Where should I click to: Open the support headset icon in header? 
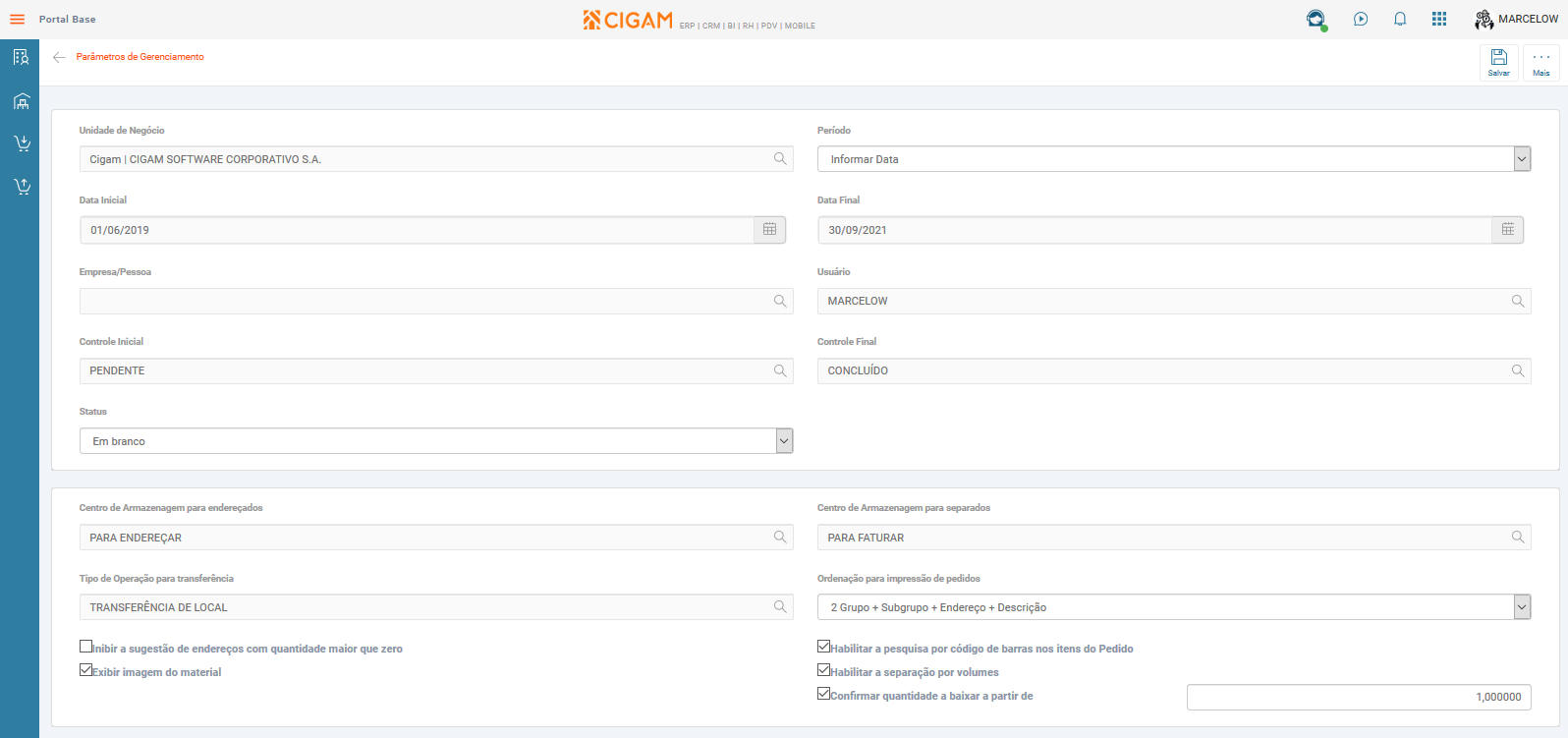1316,19
